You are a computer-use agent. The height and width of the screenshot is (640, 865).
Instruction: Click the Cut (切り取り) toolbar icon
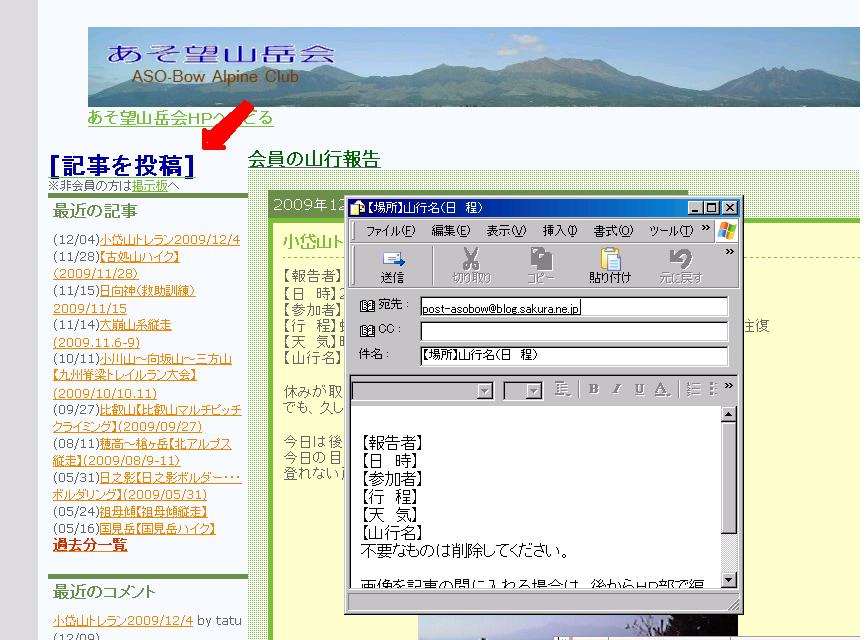(x=471, y=266)
